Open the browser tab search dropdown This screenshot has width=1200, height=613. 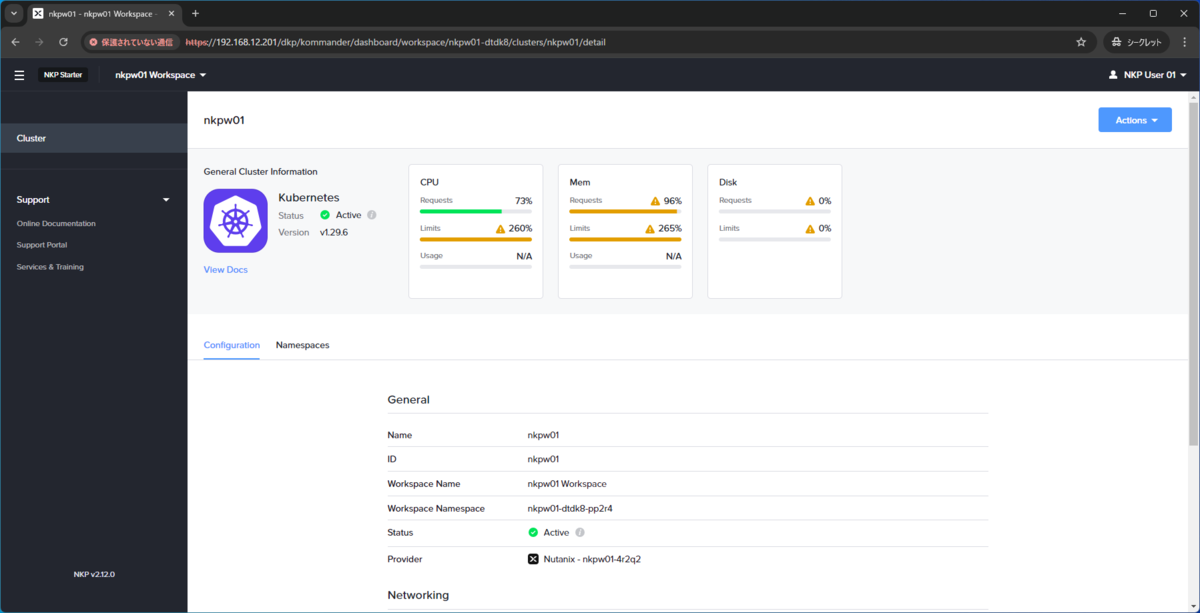click(x=14, y=14)
